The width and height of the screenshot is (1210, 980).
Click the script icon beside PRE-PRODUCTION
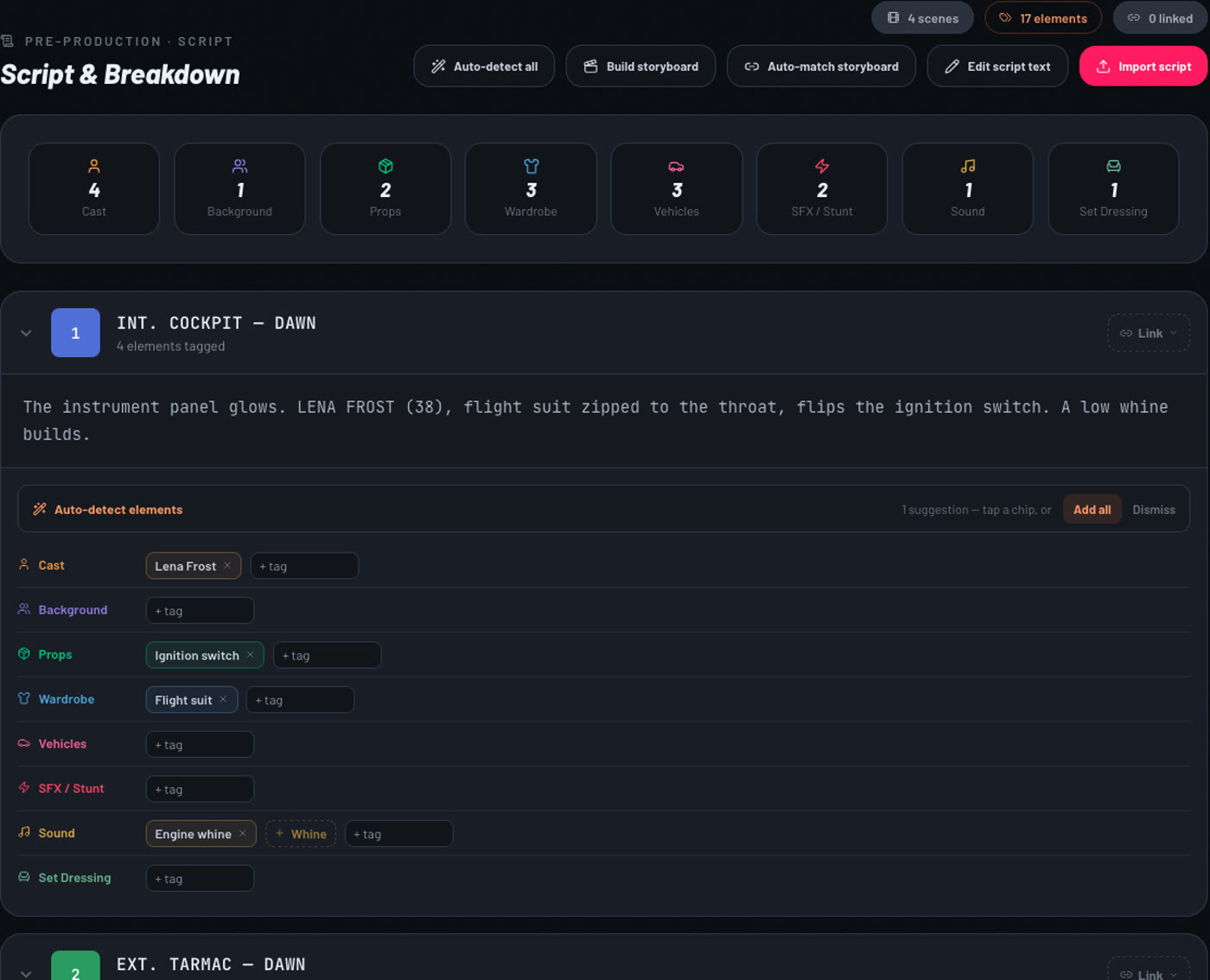click(8, 41)
